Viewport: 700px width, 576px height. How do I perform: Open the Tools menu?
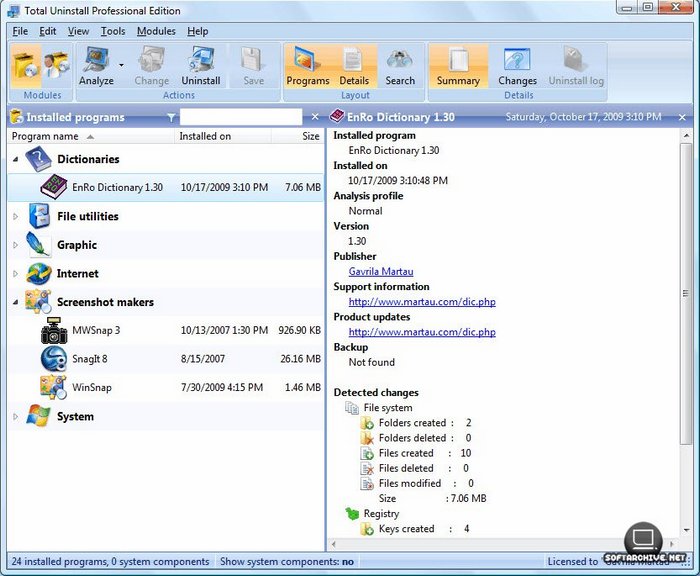point(113,31)
